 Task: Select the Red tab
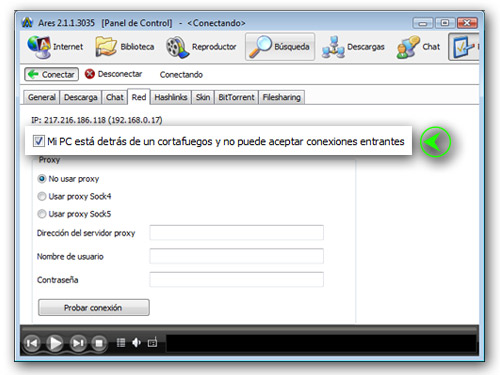[139, 97]
